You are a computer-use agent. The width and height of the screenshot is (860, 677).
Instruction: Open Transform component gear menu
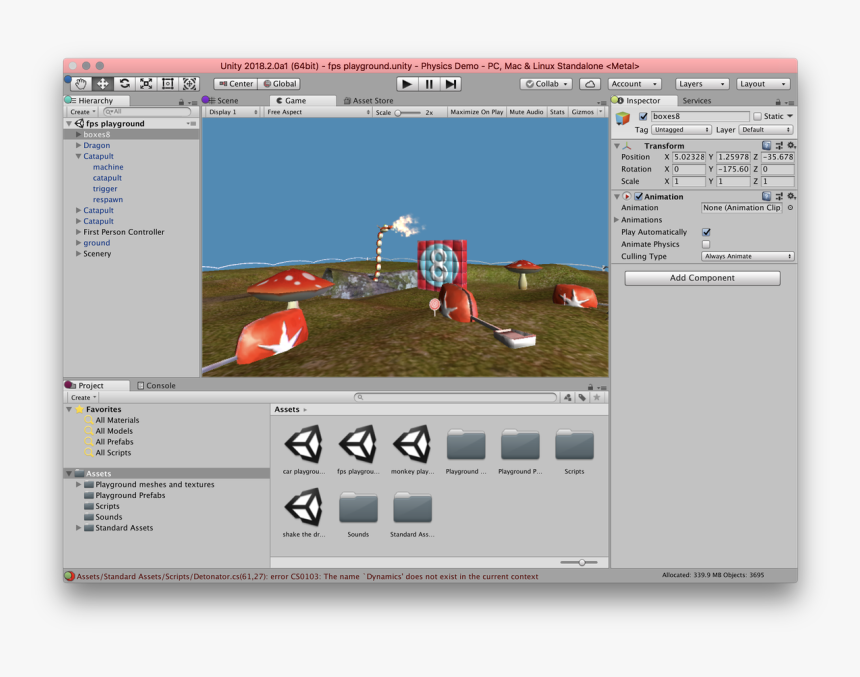[791, 145]
